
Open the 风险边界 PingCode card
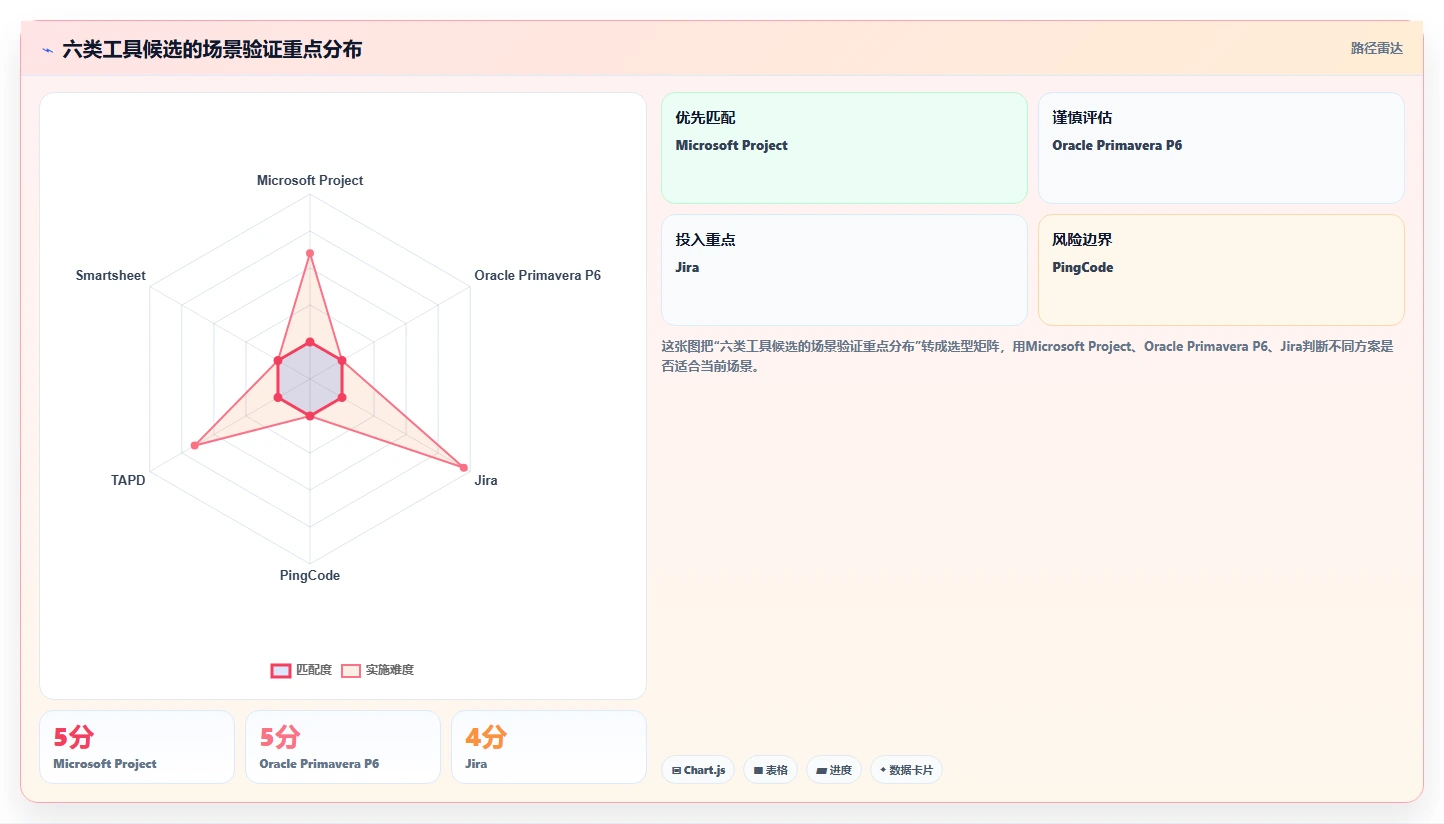(x=1221, y=270)
